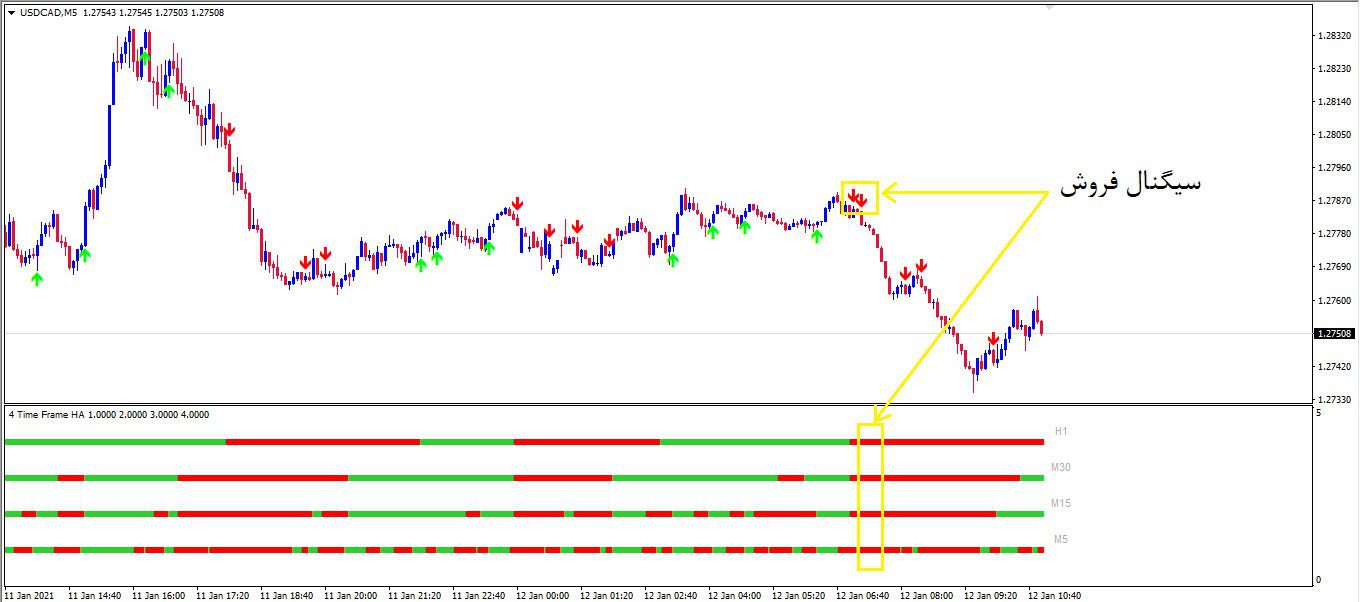
Task: Click the M15 row label in the indicator
Action: (1060, 503)
